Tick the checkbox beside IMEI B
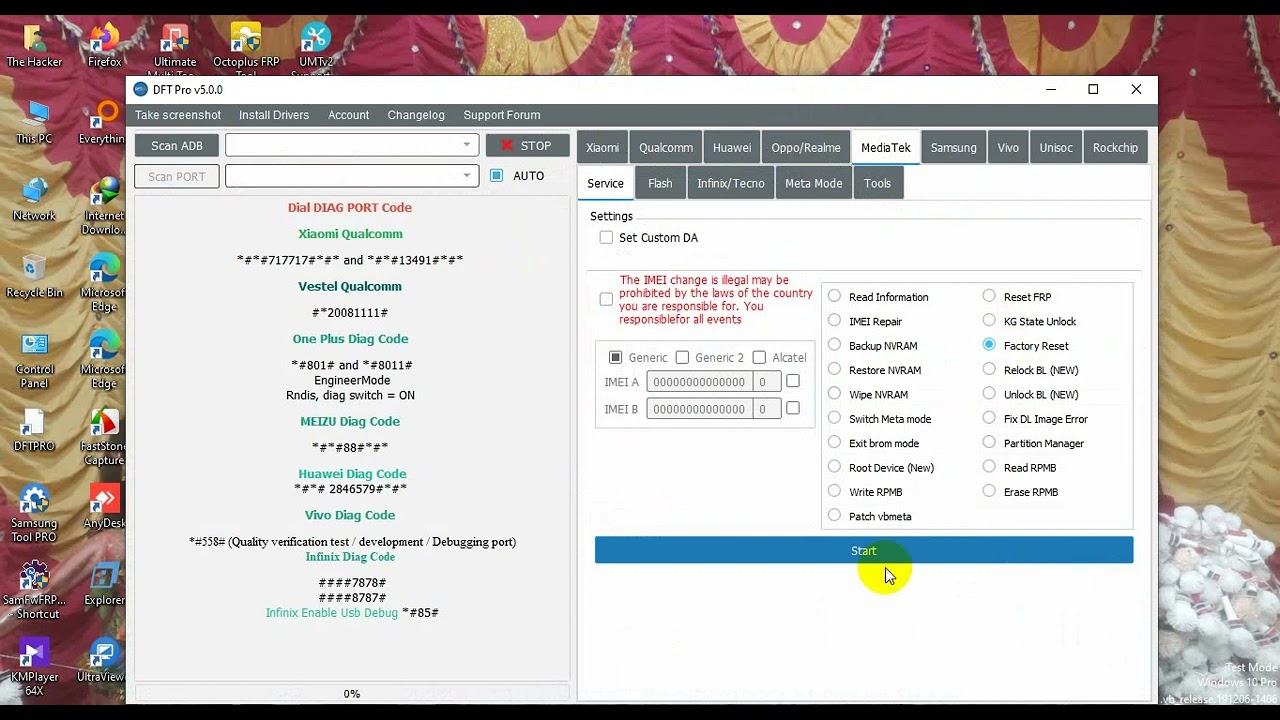 click(793, 408)
